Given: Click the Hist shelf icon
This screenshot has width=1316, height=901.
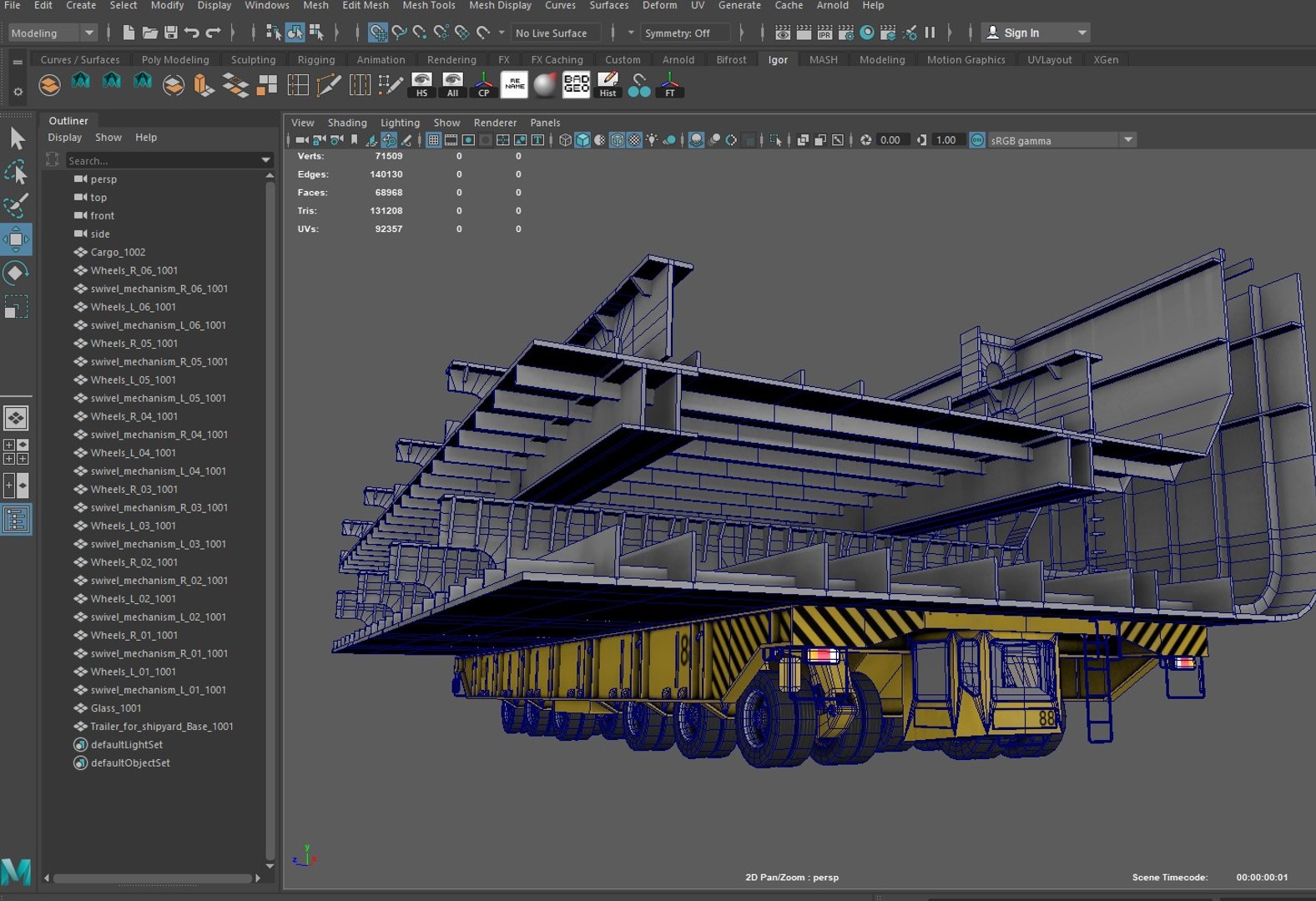Looking at the screenshot, I should (608, 84).
